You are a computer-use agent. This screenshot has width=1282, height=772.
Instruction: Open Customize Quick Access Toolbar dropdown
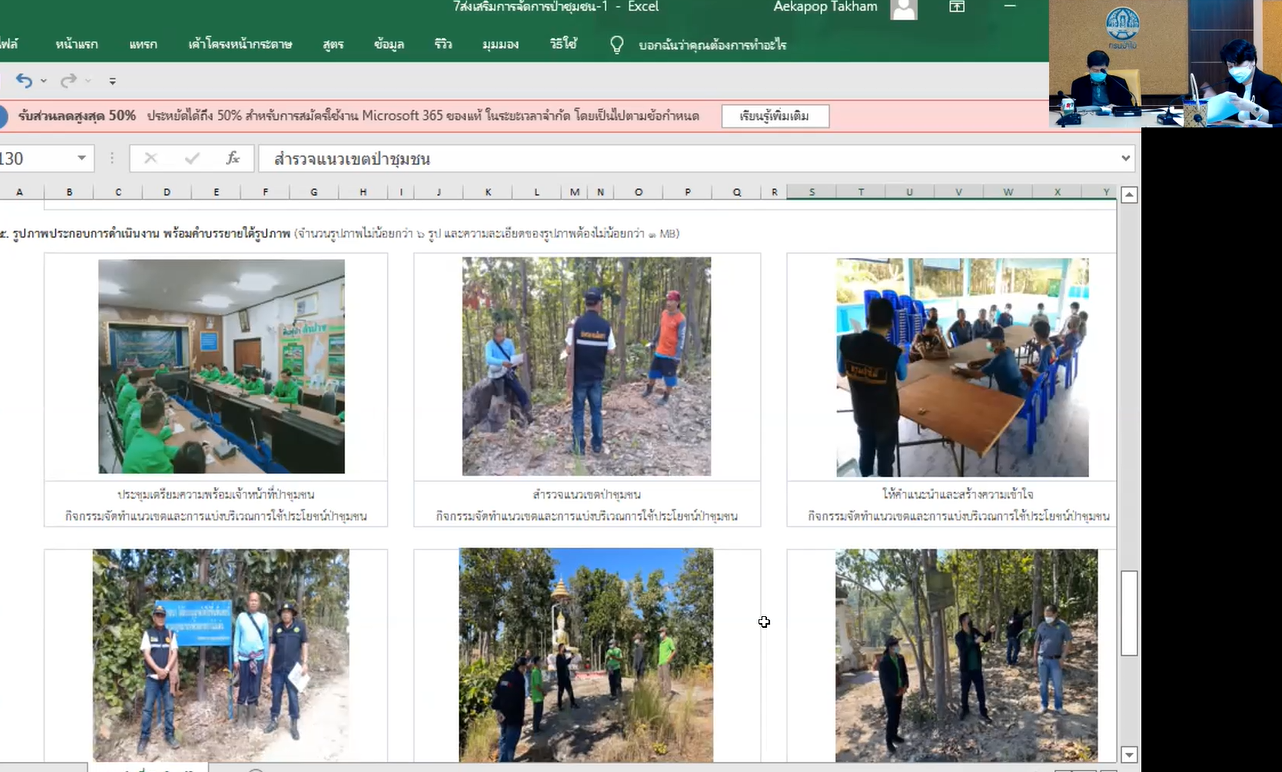(112, 81)
